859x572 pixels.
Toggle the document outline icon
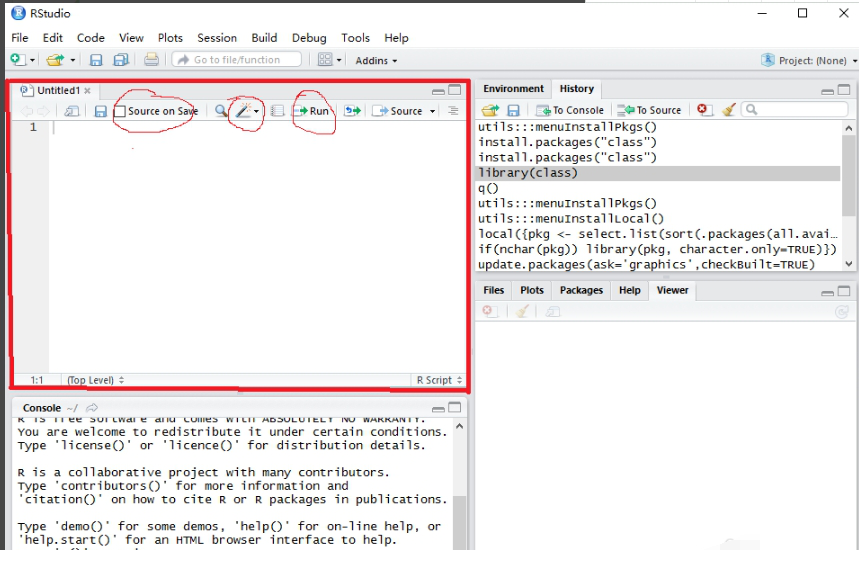[x=453, y=111]
